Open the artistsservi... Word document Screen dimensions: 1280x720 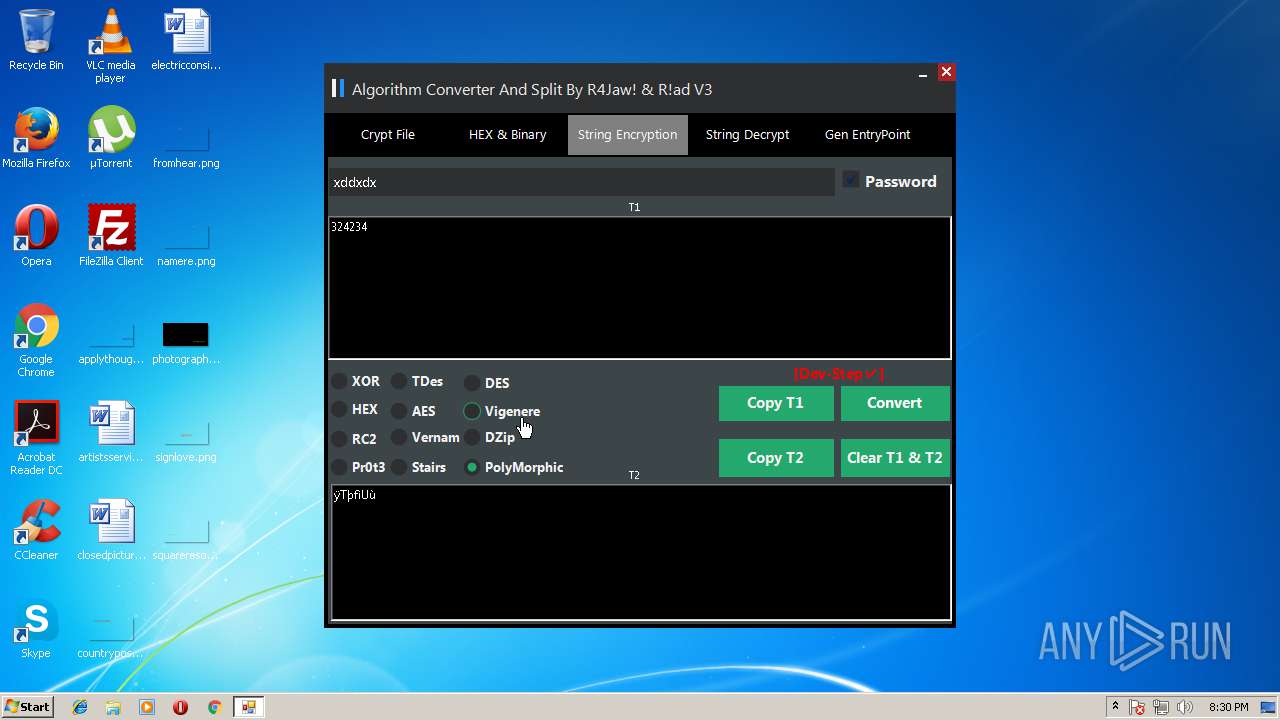tap(110, 432)
